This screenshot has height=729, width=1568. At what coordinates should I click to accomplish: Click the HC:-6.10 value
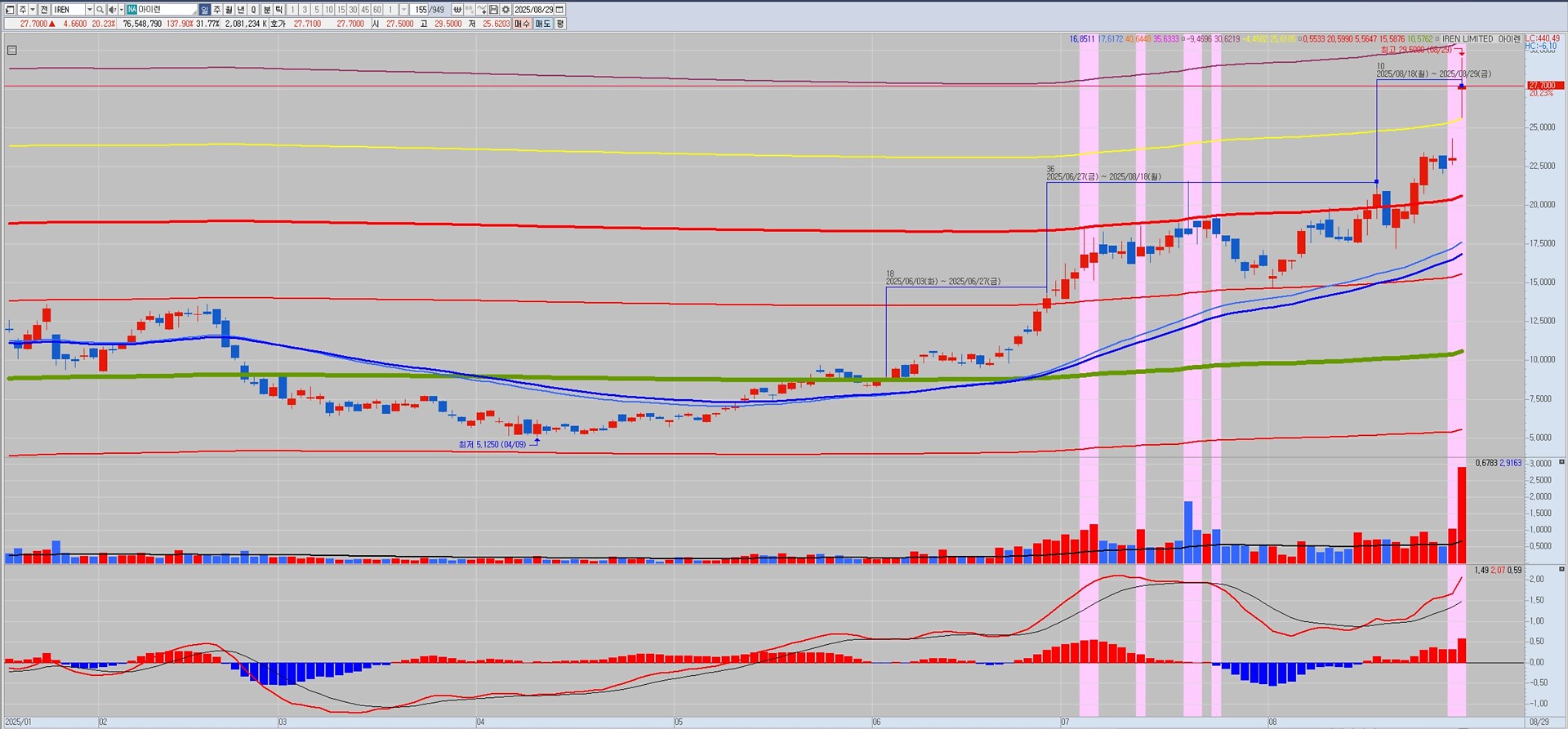click(x=1541, y=47)
